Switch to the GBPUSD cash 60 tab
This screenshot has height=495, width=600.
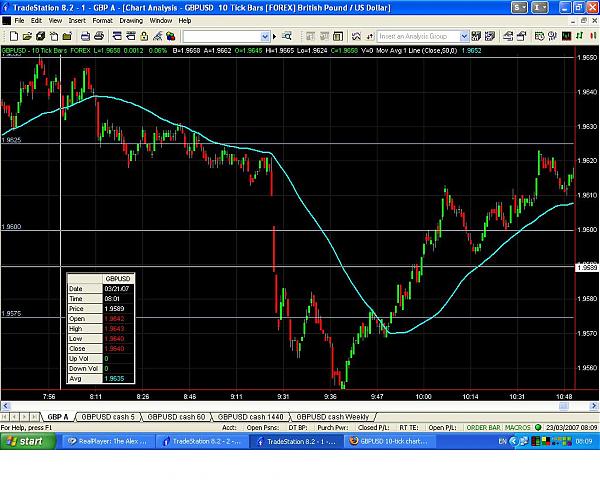point(176,417)
